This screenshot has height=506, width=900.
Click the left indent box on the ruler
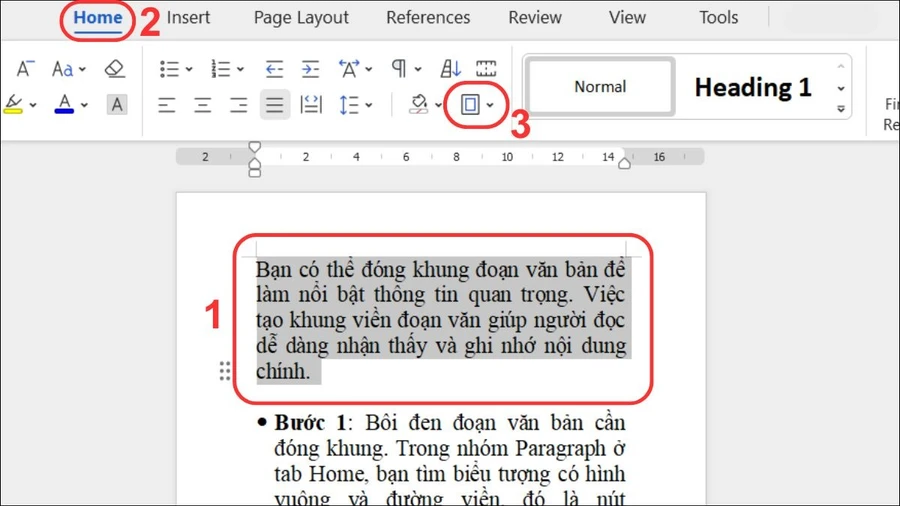pos(255,173)
